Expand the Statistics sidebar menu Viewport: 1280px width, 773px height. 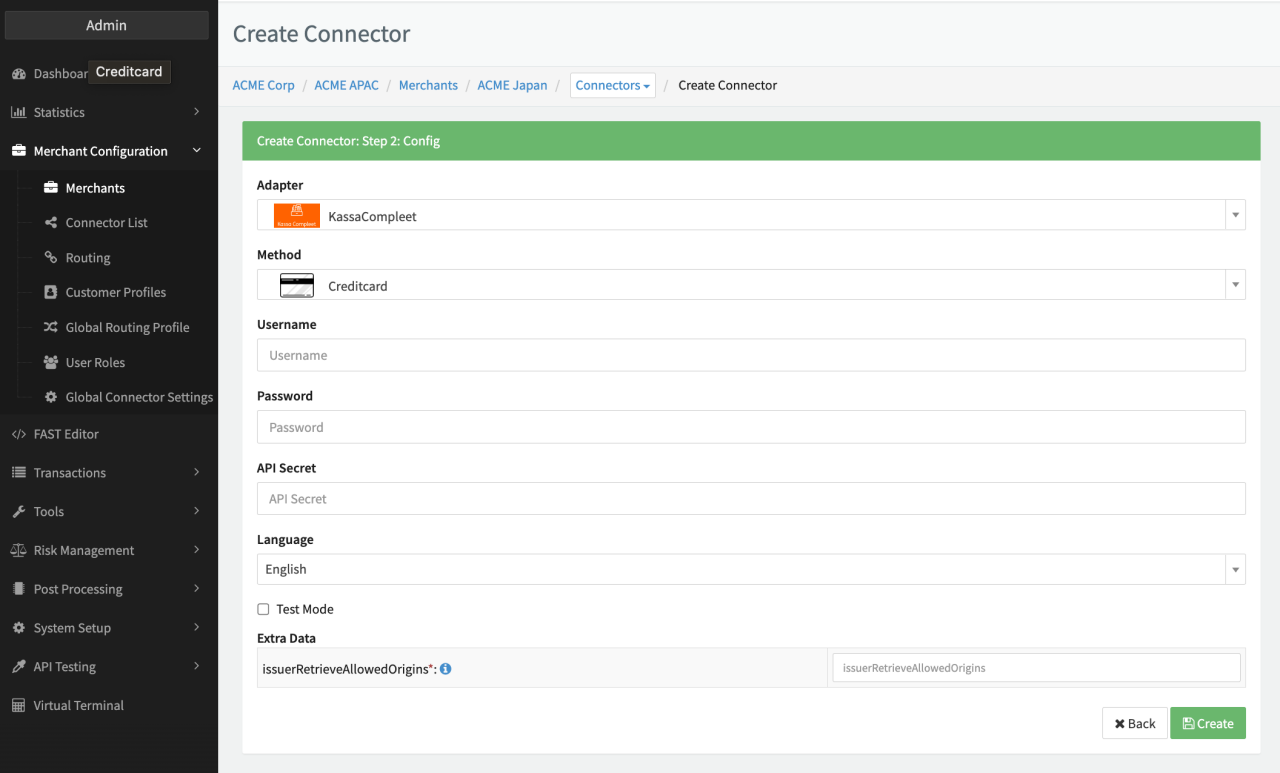click(x=105, y=112)
